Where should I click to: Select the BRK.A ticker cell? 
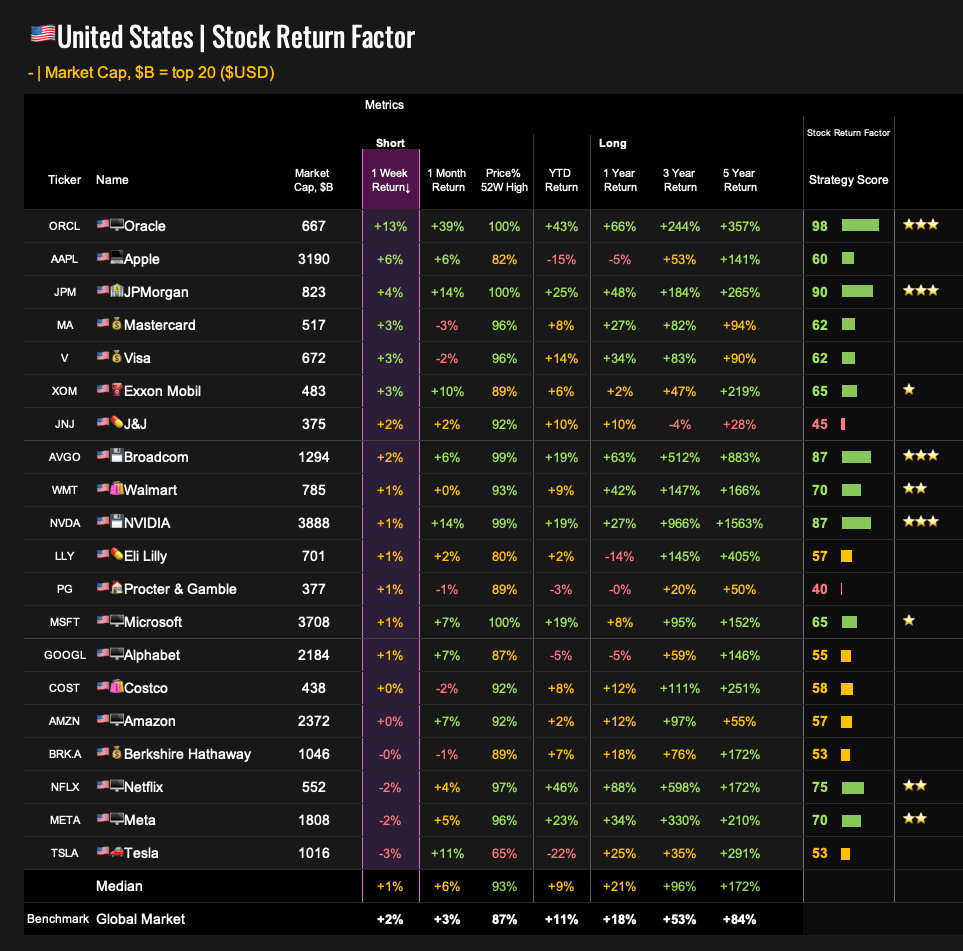pyautogui.click(x=64, y=754)
